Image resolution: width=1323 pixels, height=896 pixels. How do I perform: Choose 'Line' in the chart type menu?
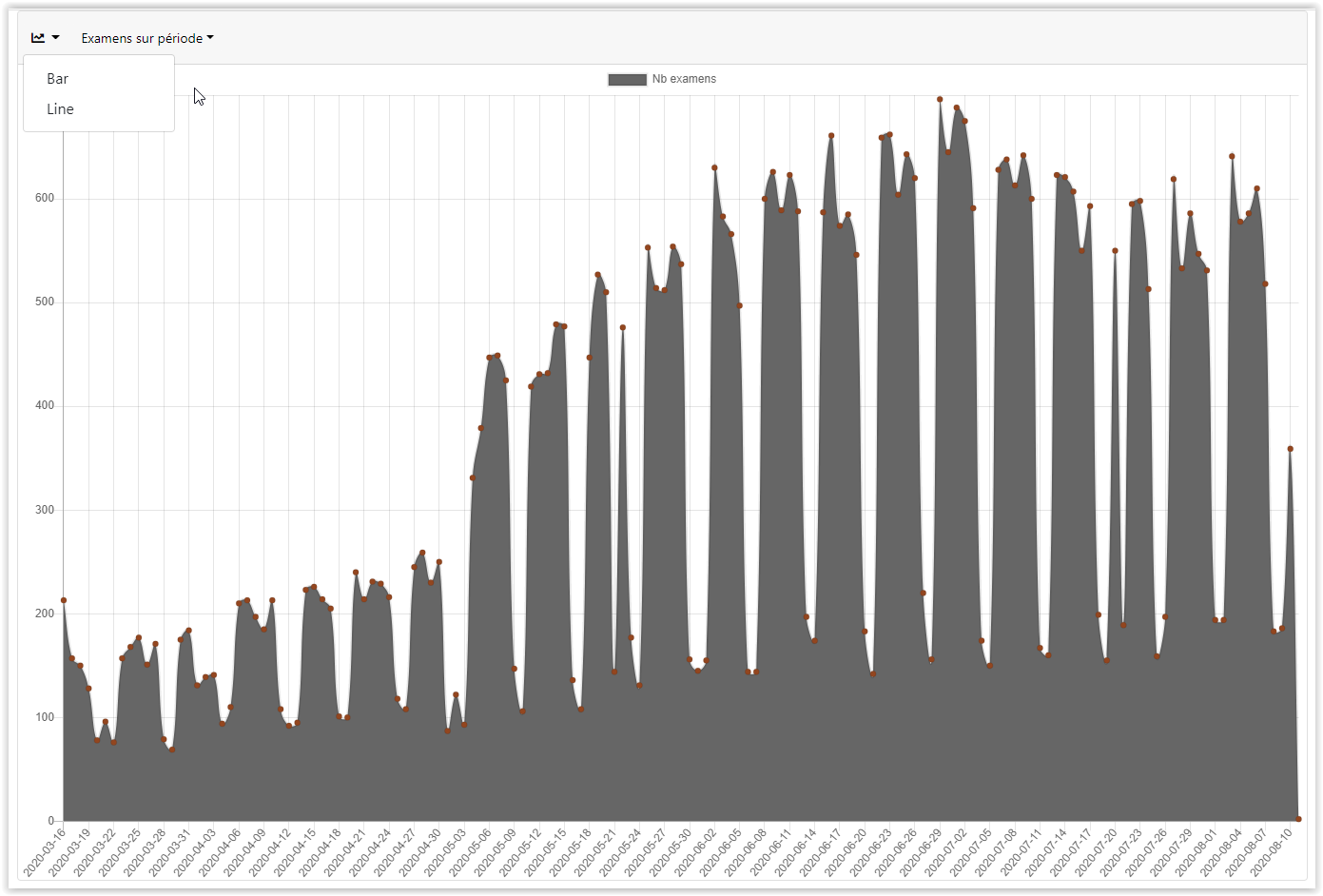tap(60, 109)
